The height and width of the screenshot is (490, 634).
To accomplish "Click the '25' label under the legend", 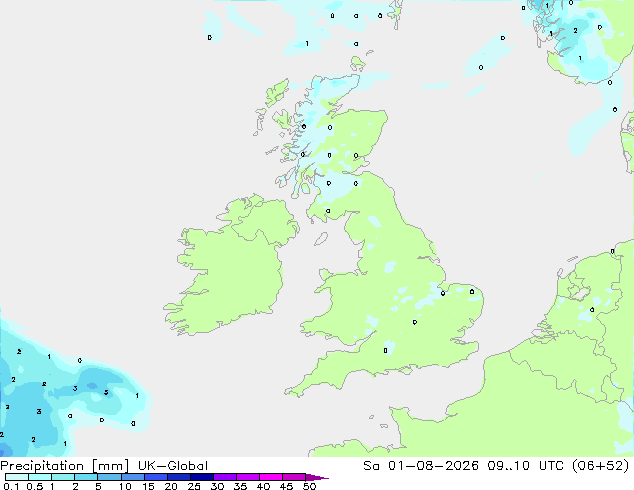I will pos(194,486).
